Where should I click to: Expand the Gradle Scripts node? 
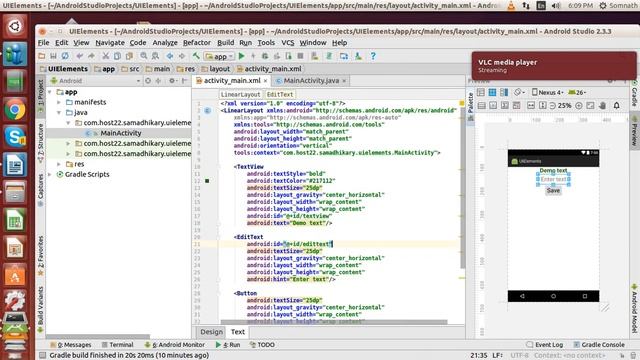tap(50, 174)
